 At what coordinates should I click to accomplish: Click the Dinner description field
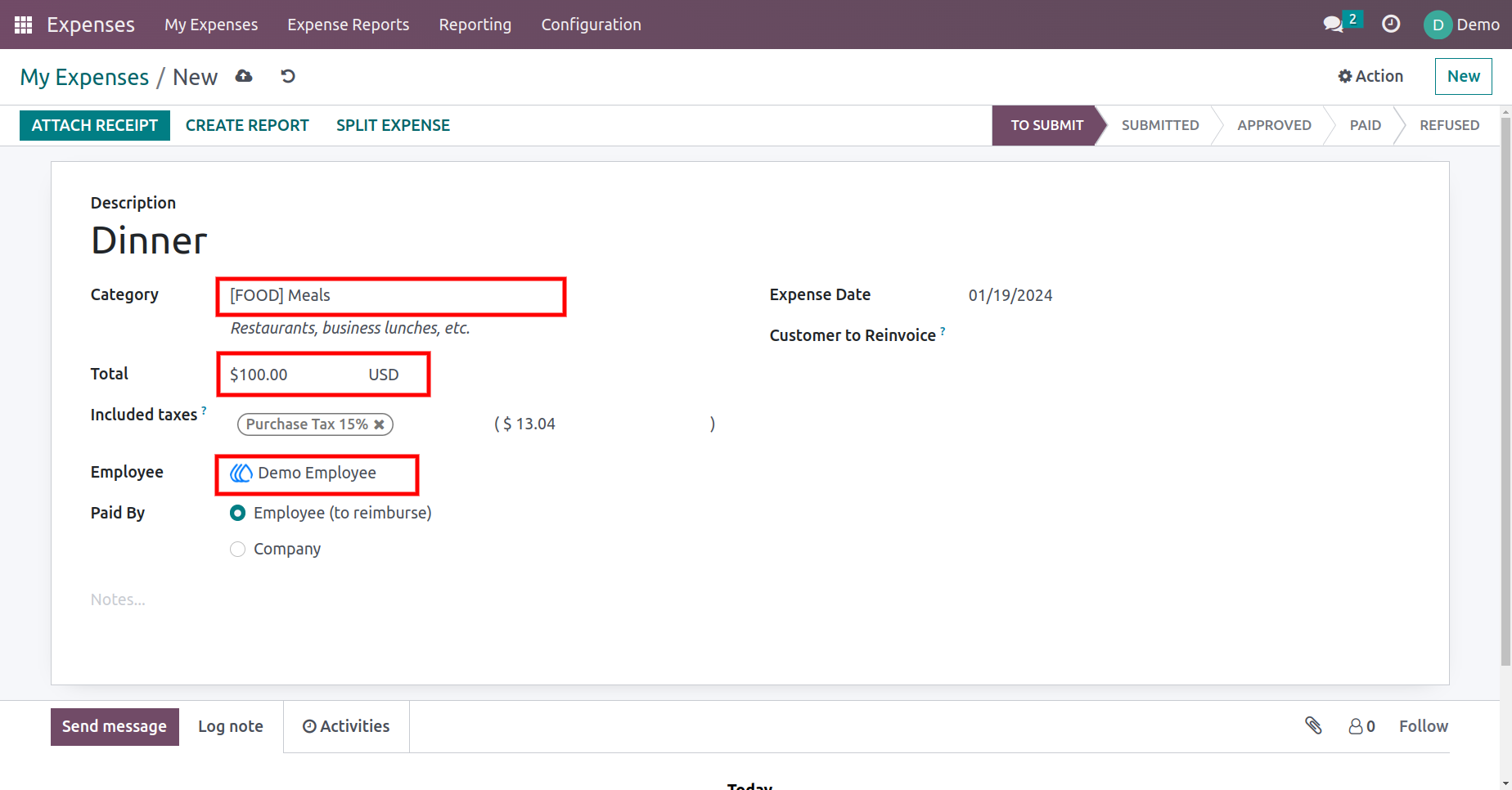click(x=149, y=240)
